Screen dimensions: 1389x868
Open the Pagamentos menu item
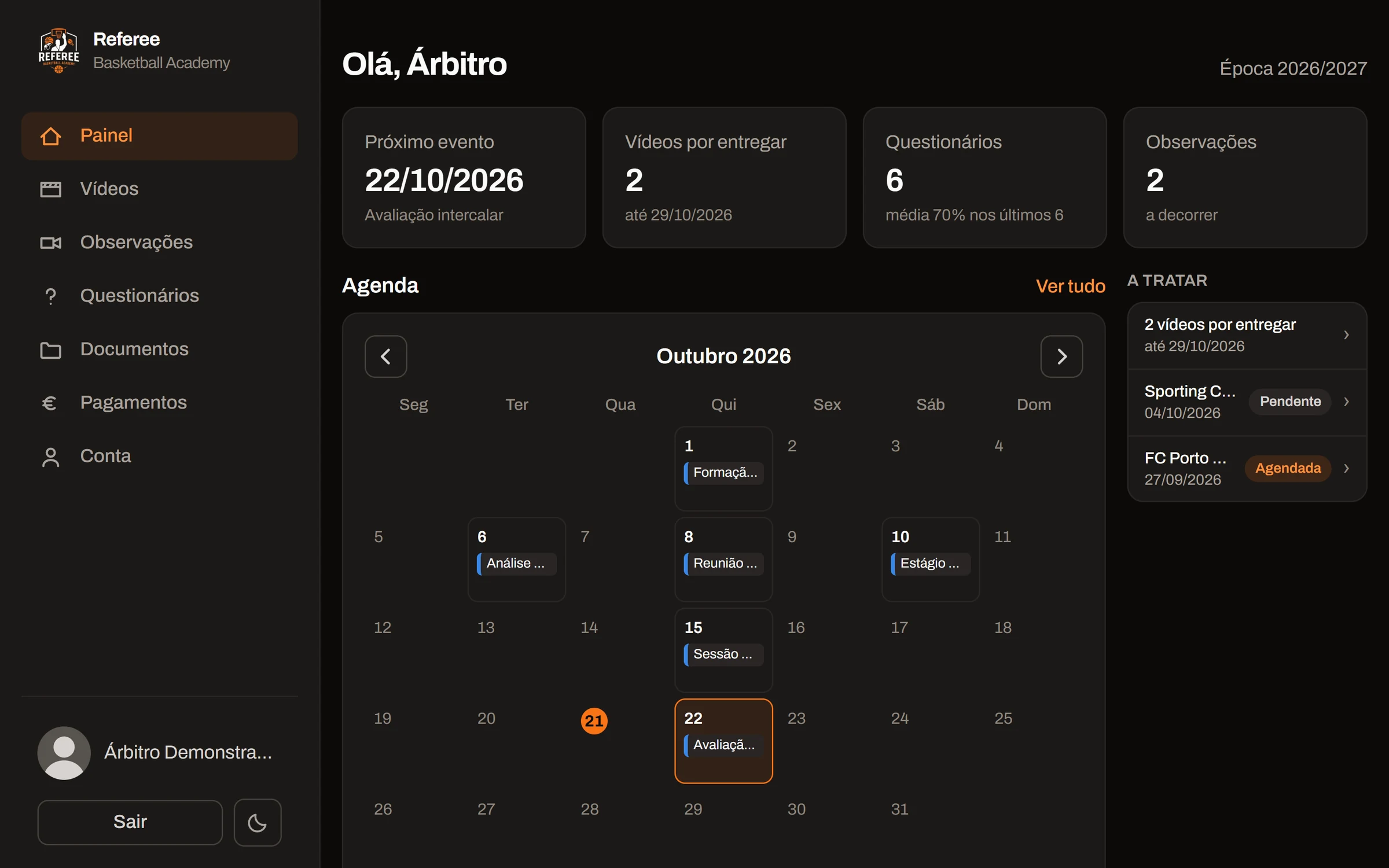click(160, 403)
